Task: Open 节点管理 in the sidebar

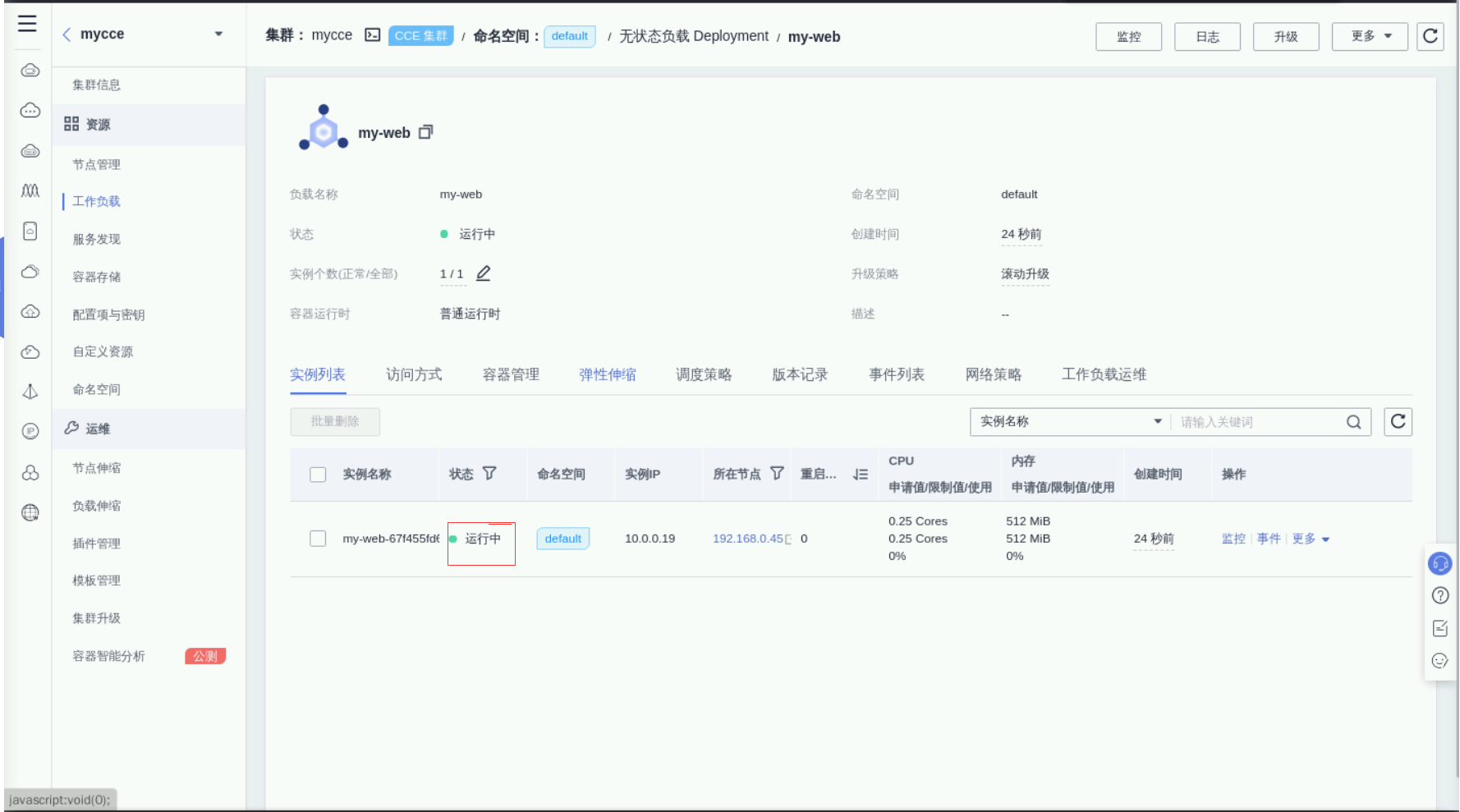Action: (x=97, y=164)
